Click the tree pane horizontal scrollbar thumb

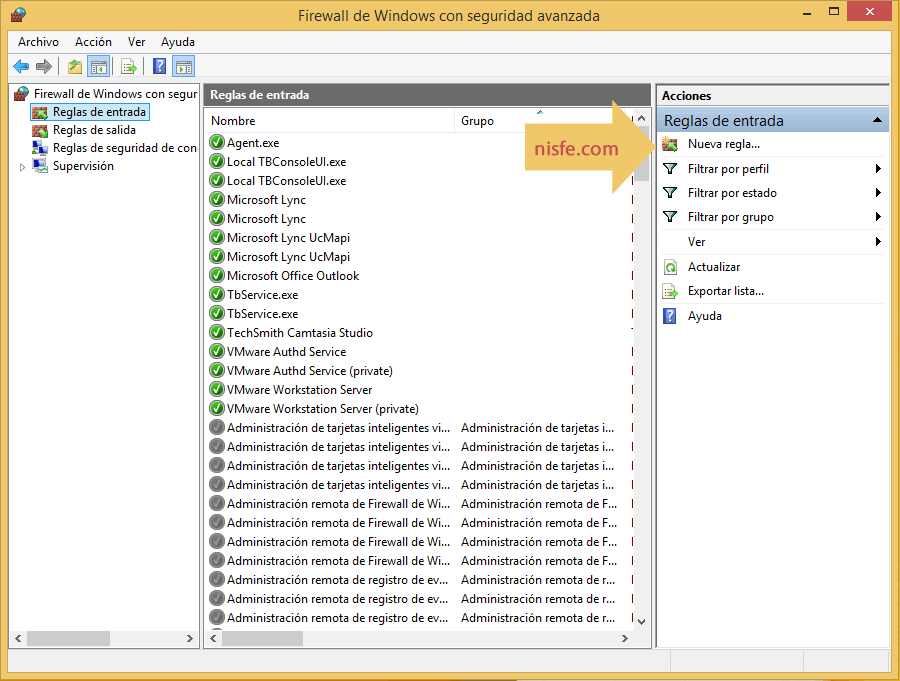coord(68,639)
